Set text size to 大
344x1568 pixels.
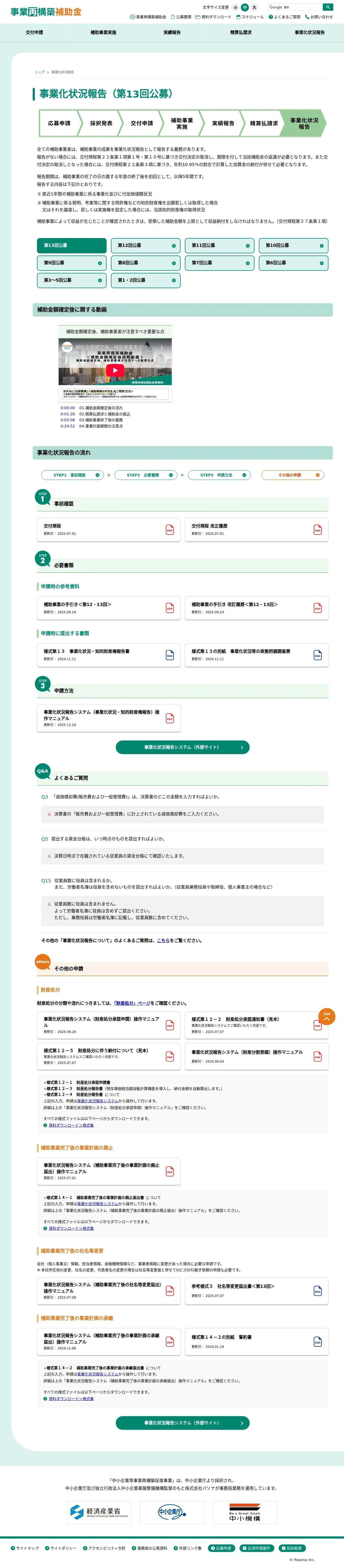coord(254,7)
